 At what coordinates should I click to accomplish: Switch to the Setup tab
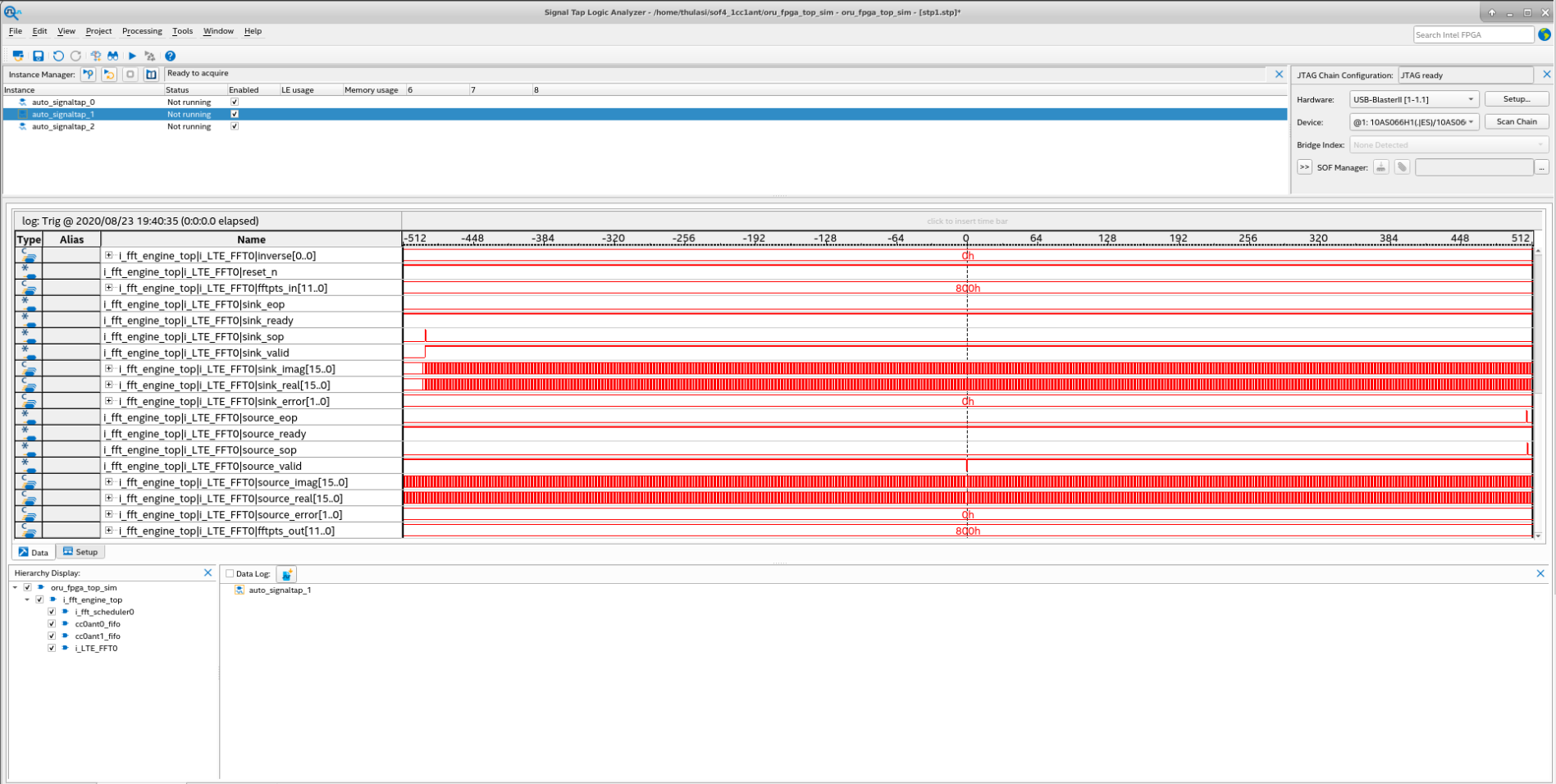click(x=80, y=552)
